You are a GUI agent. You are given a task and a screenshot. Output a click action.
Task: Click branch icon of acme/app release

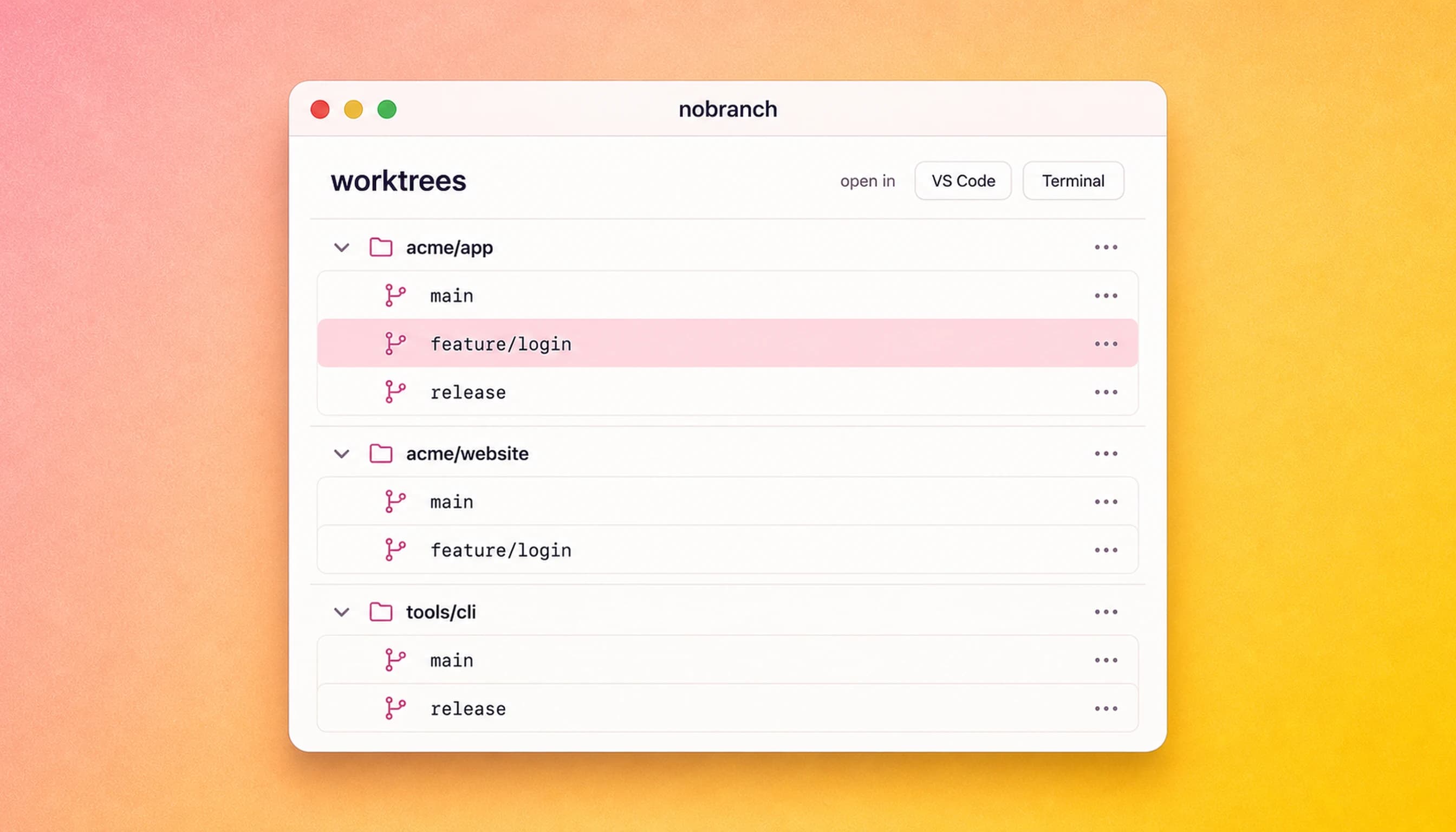(395, 392)
